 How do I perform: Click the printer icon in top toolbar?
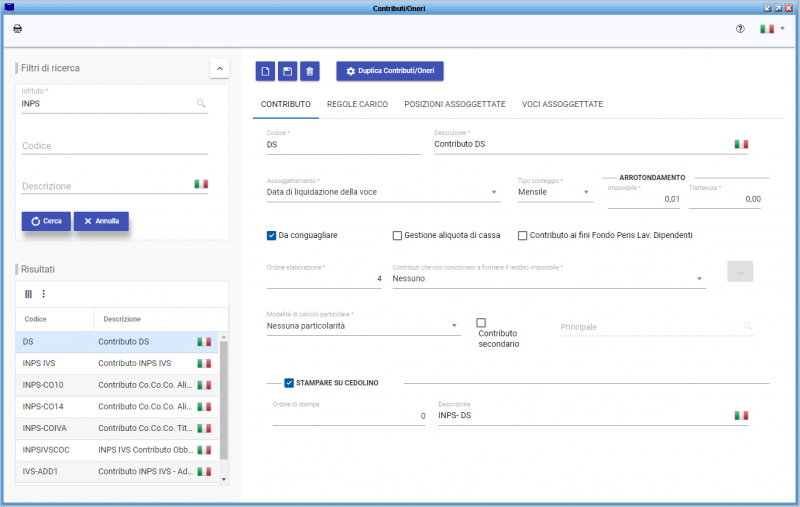point(17,29)
